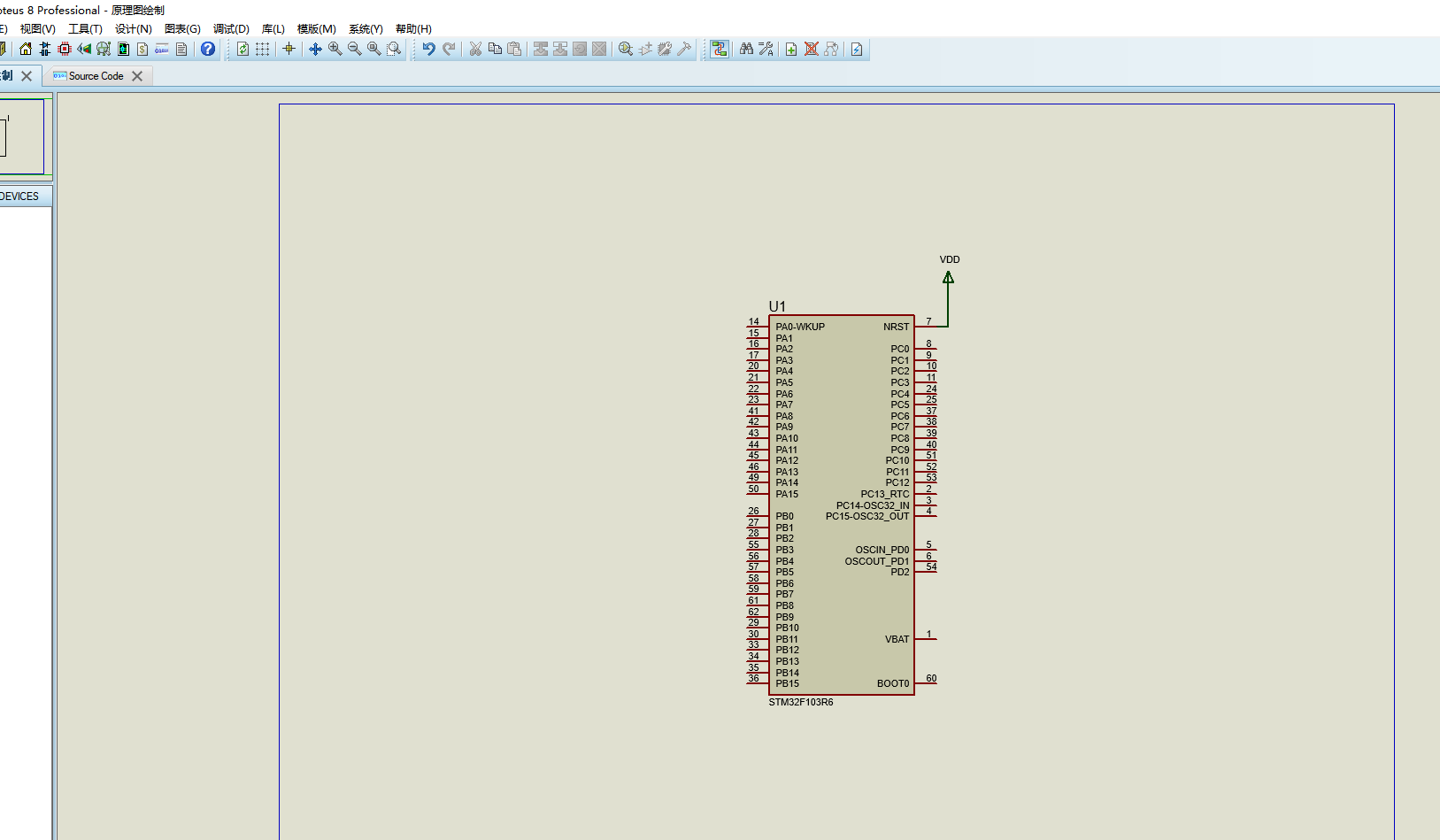The image size is (1440, 840).
Task: Select the Pan/Center at Cursor crosshair tool
Action: [x=315, y=49]
